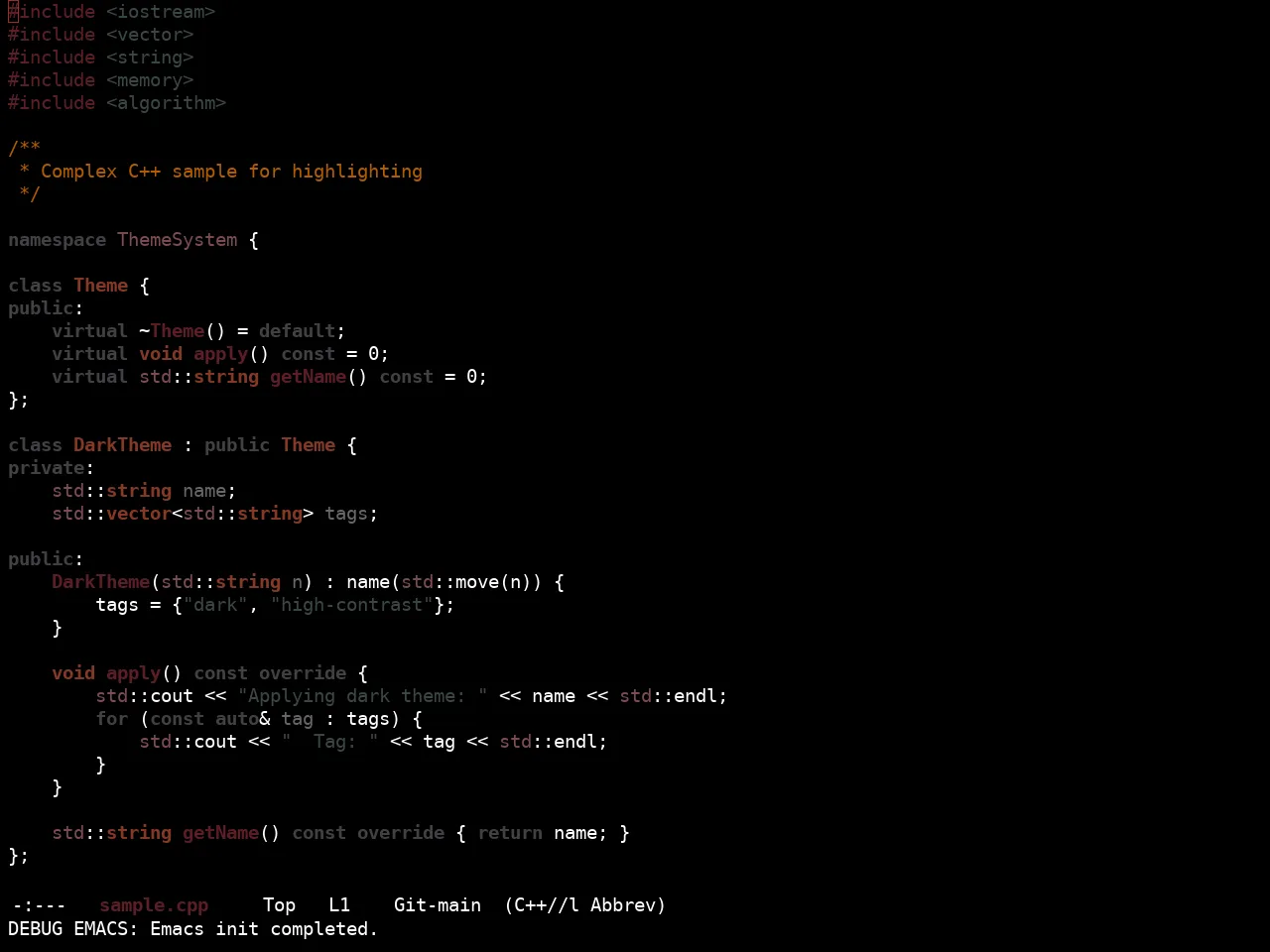Place cursor on '#include <iostream>' line

coord(112,12)
